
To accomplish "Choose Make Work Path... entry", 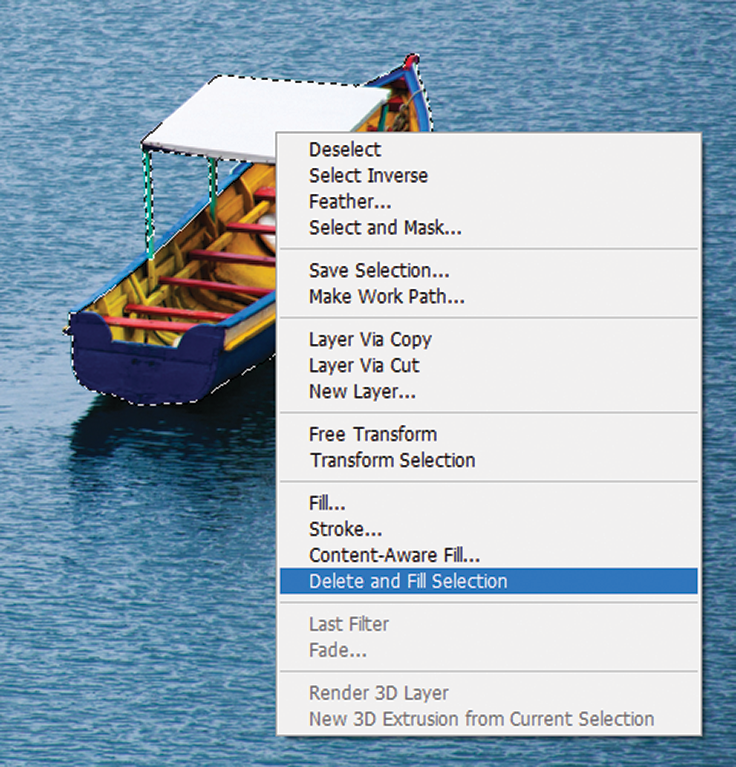I will click(386, 297).
